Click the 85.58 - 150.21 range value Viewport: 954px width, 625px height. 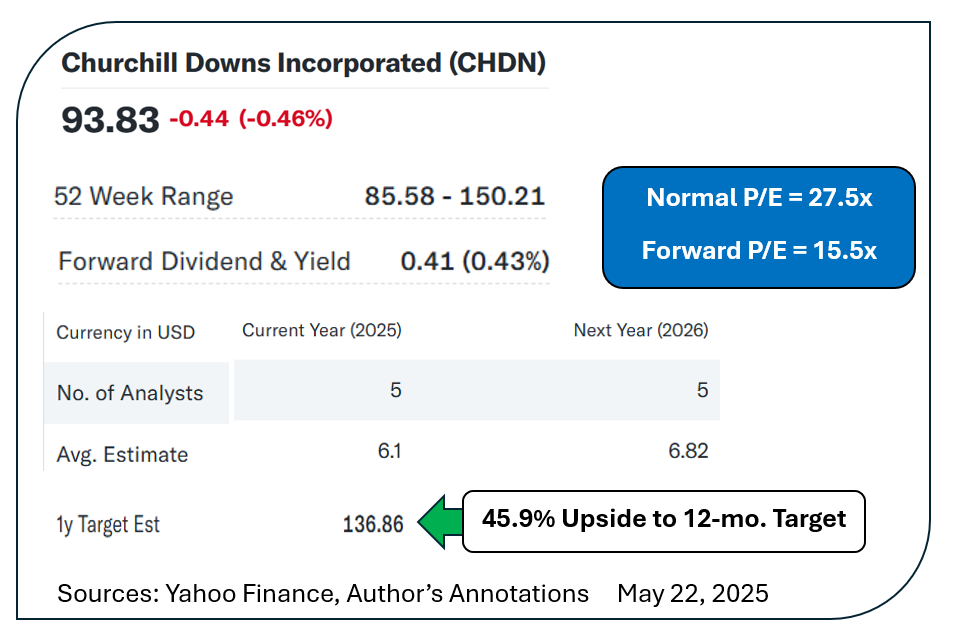[455, 196]
